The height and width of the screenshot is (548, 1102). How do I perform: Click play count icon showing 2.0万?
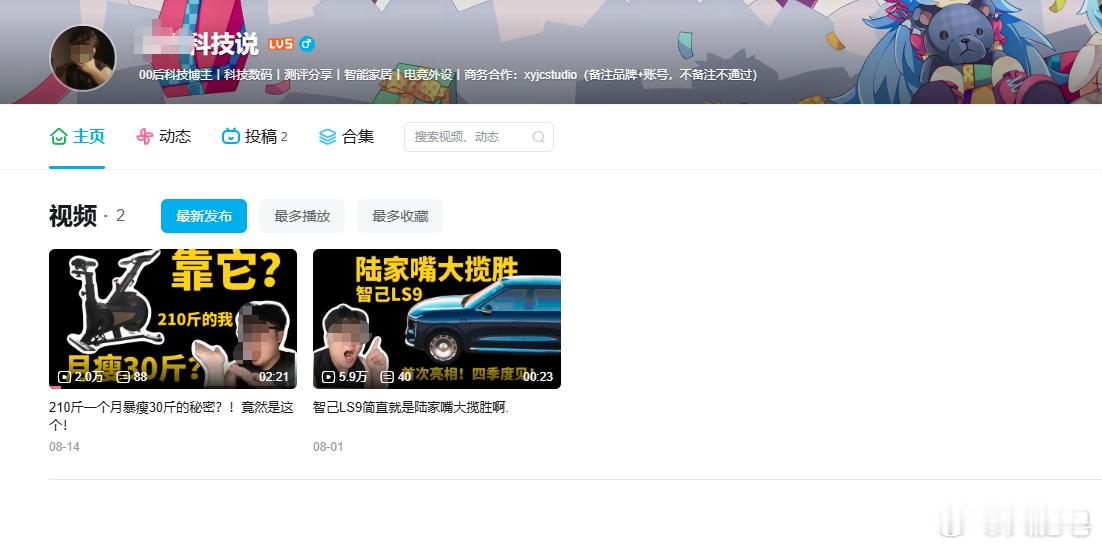click(64, 377)
